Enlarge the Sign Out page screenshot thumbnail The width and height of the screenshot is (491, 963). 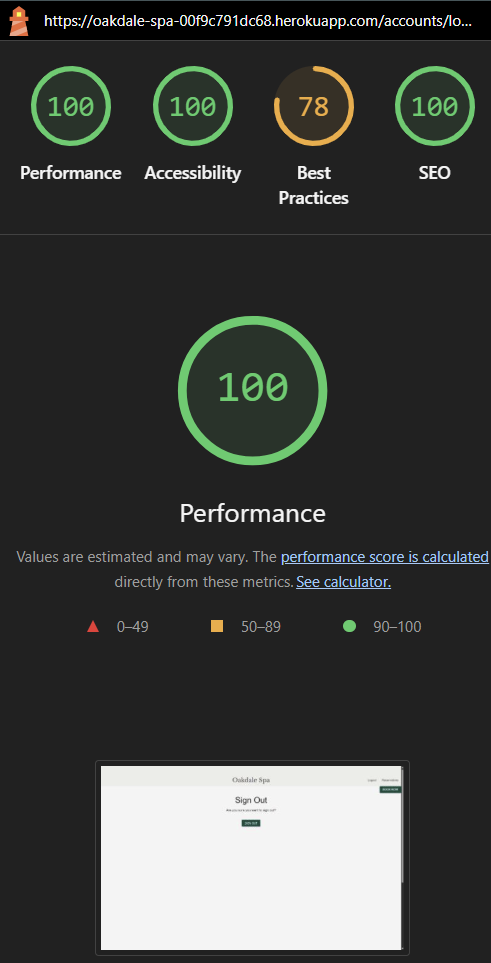click(x=252, y=857)
